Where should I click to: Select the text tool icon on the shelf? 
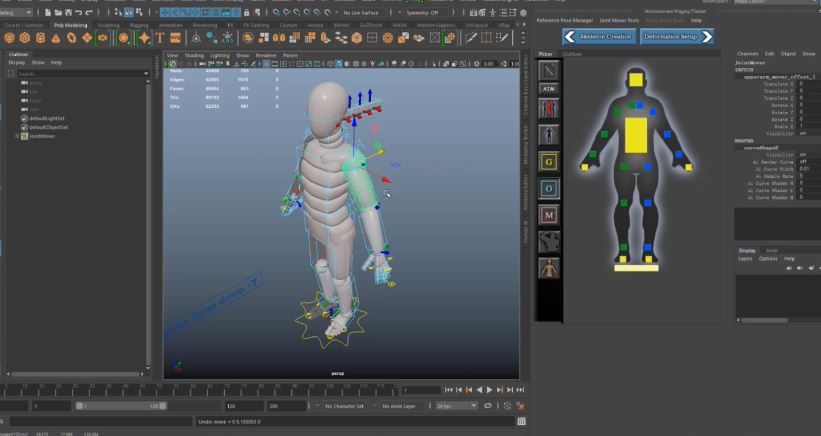[x=159, y=37]
